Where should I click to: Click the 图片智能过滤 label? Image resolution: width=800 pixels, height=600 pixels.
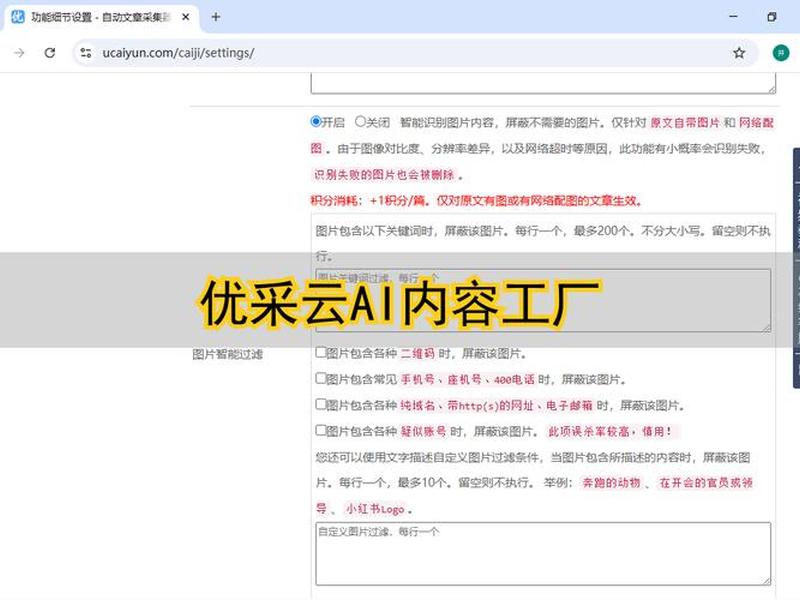[x=228, y=354]
